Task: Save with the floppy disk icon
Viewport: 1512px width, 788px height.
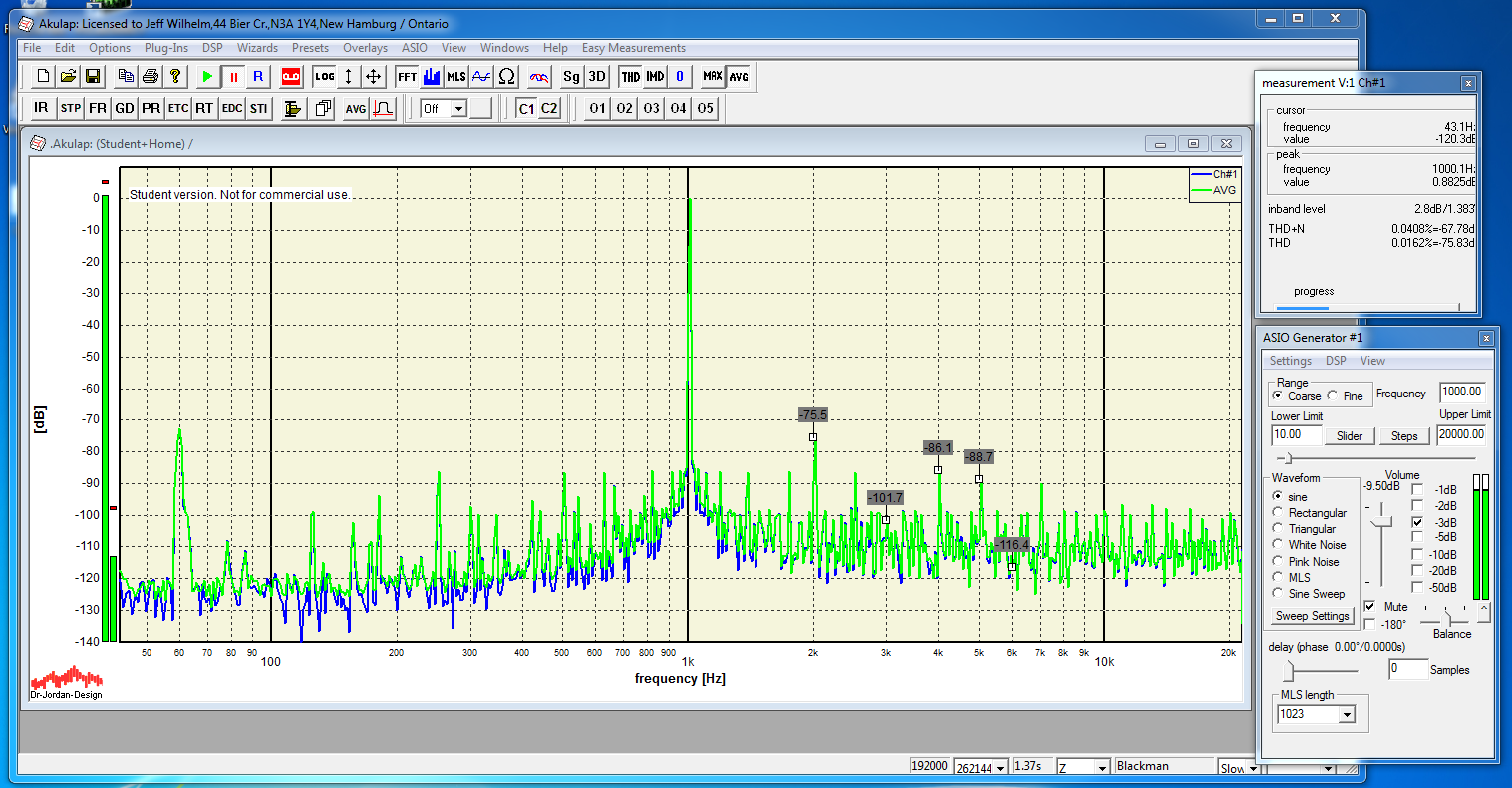Action: click(93, 76)
